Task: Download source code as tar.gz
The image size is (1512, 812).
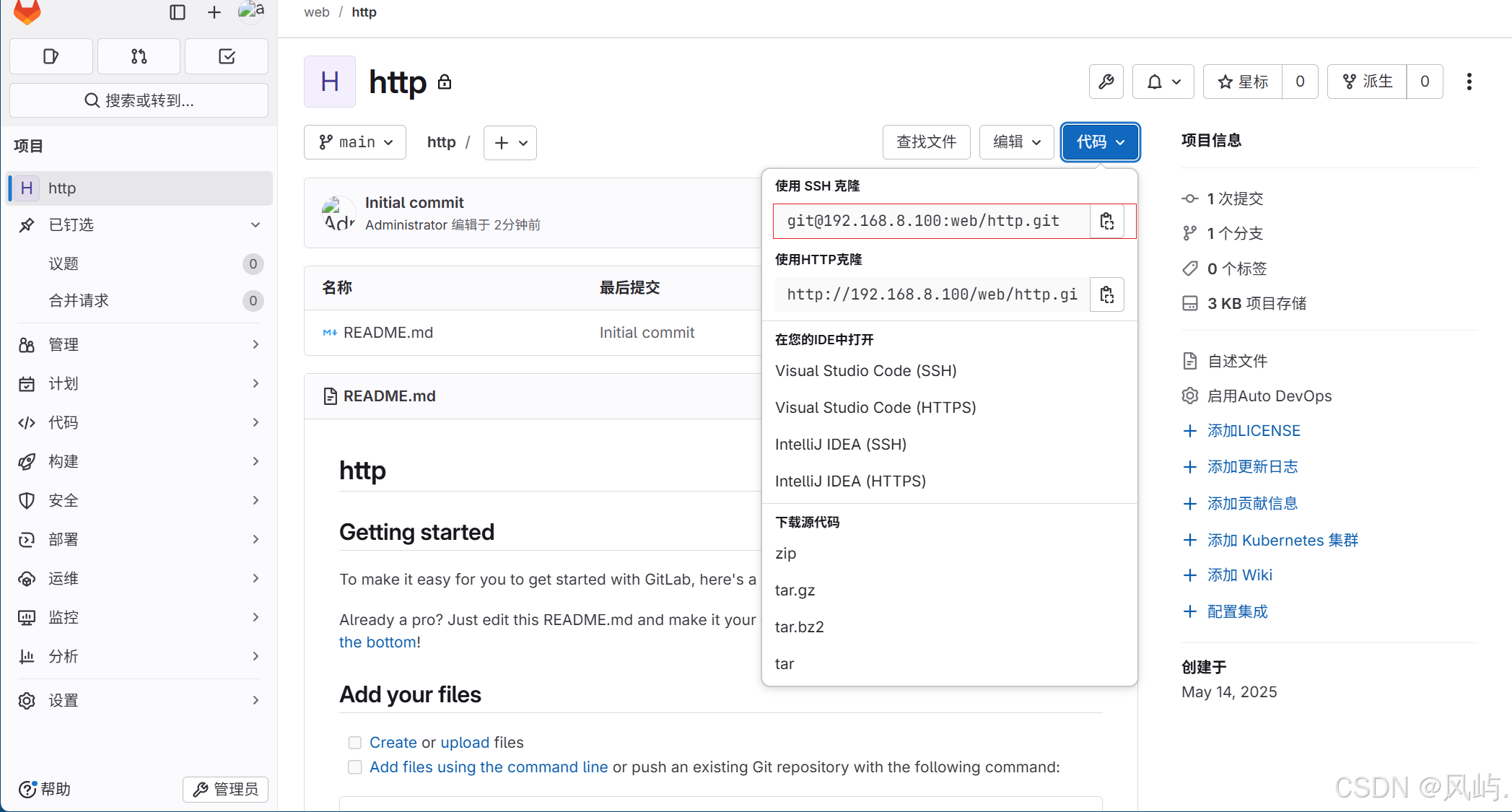Action: coord(795,590)
